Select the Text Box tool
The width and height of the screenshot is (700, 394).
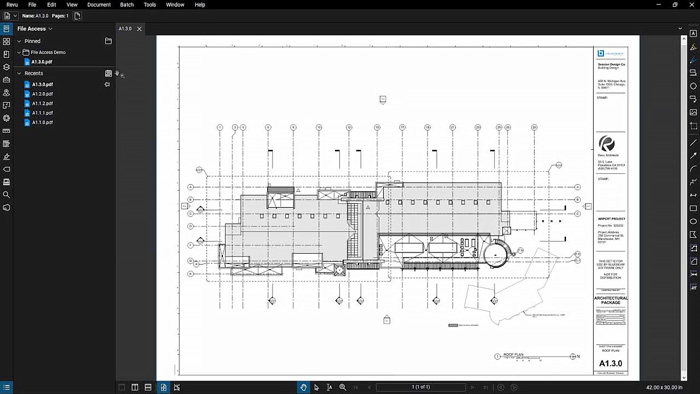[x=693, y=33]
